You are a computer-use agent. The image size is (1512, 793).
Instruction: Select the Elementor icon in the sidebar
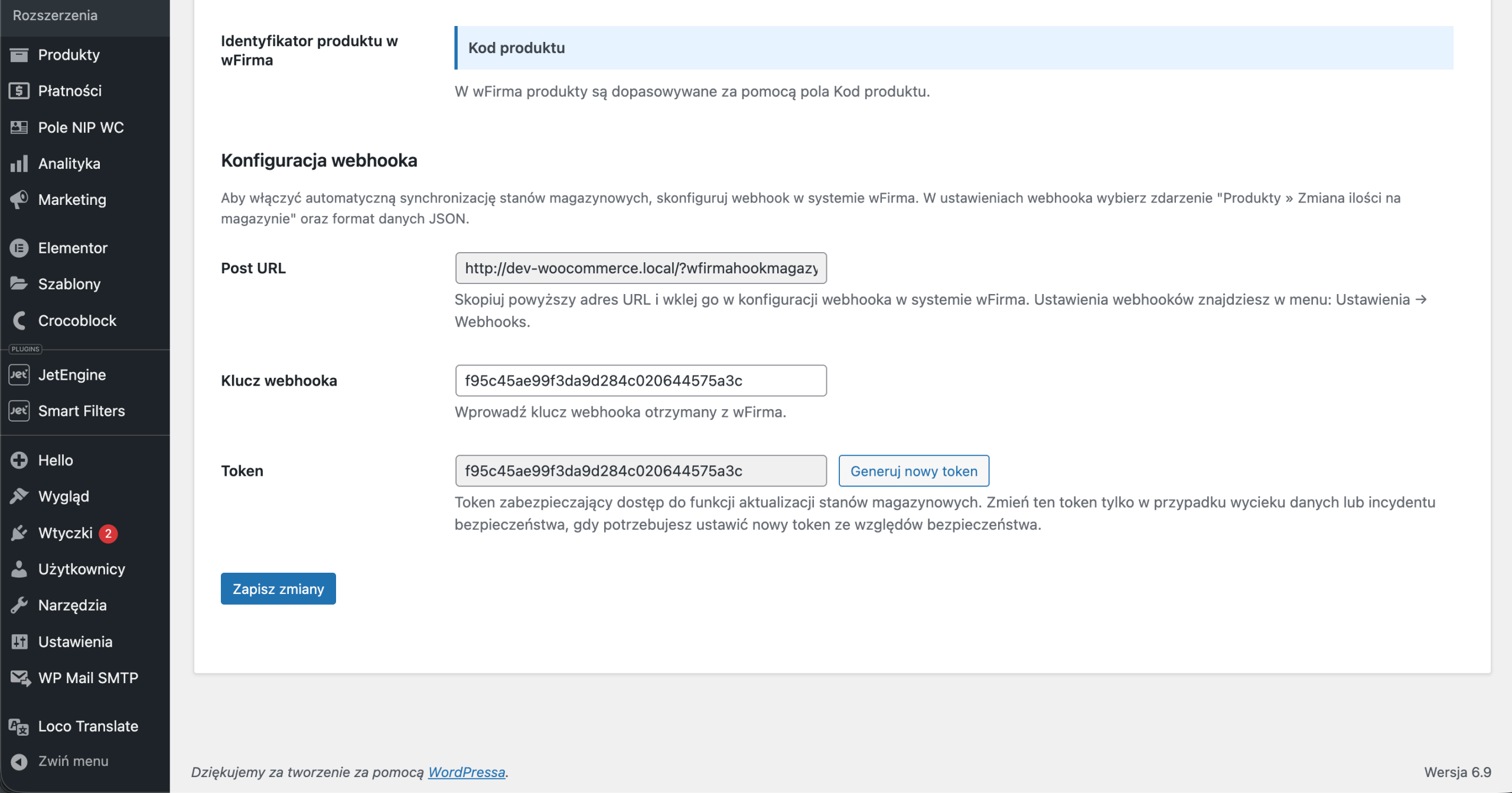click(19, 247)
